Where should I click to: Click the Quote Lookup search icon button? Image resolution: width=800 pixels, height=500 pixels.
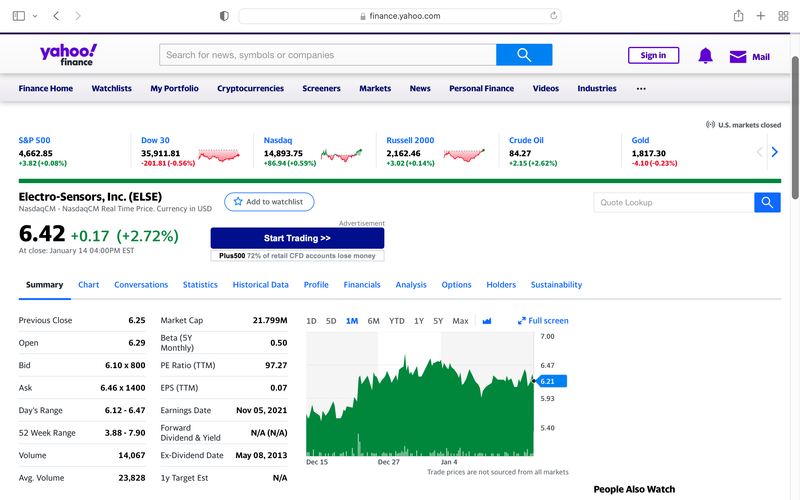767,203
